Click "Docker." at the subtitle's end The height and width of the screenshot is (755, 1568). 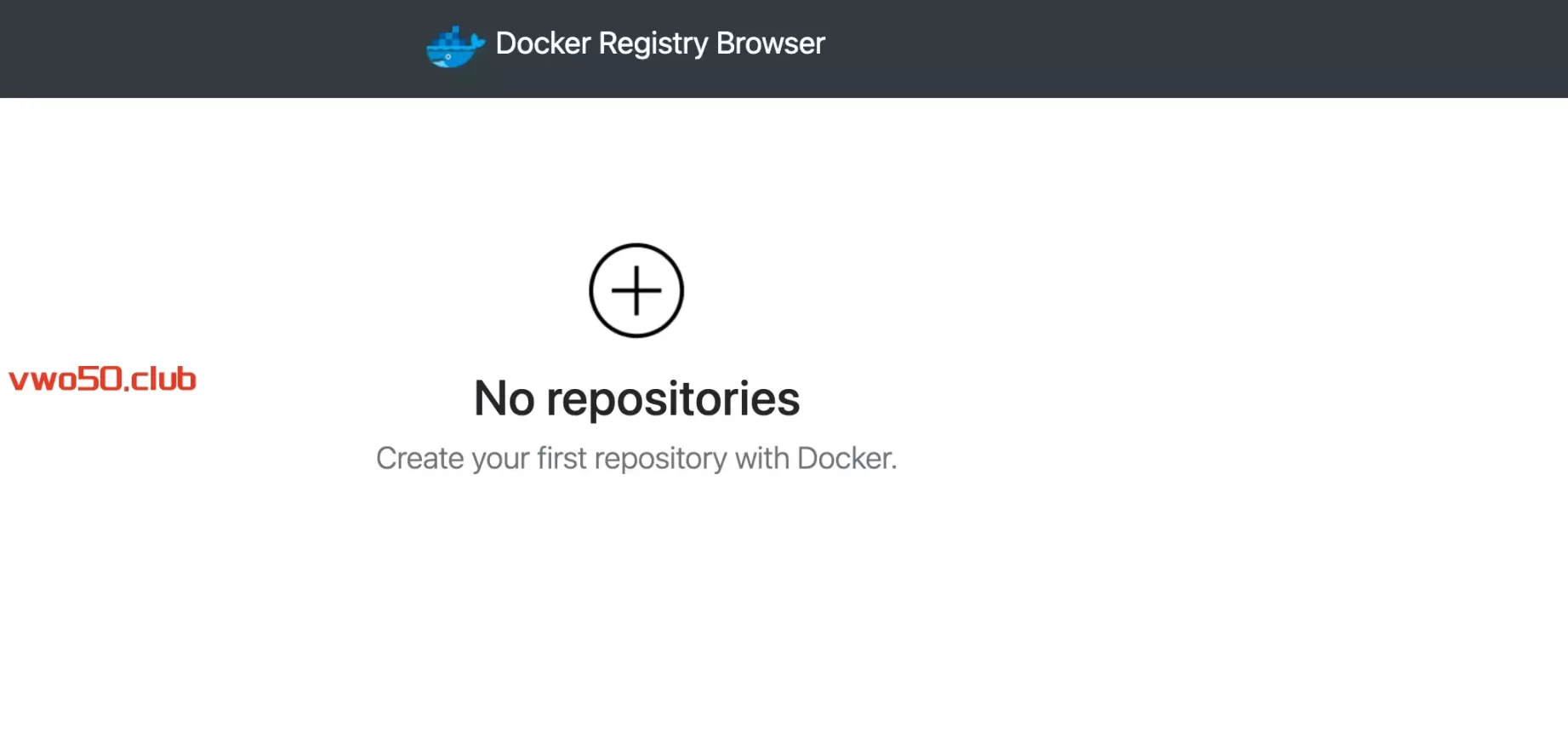[847, 459]
